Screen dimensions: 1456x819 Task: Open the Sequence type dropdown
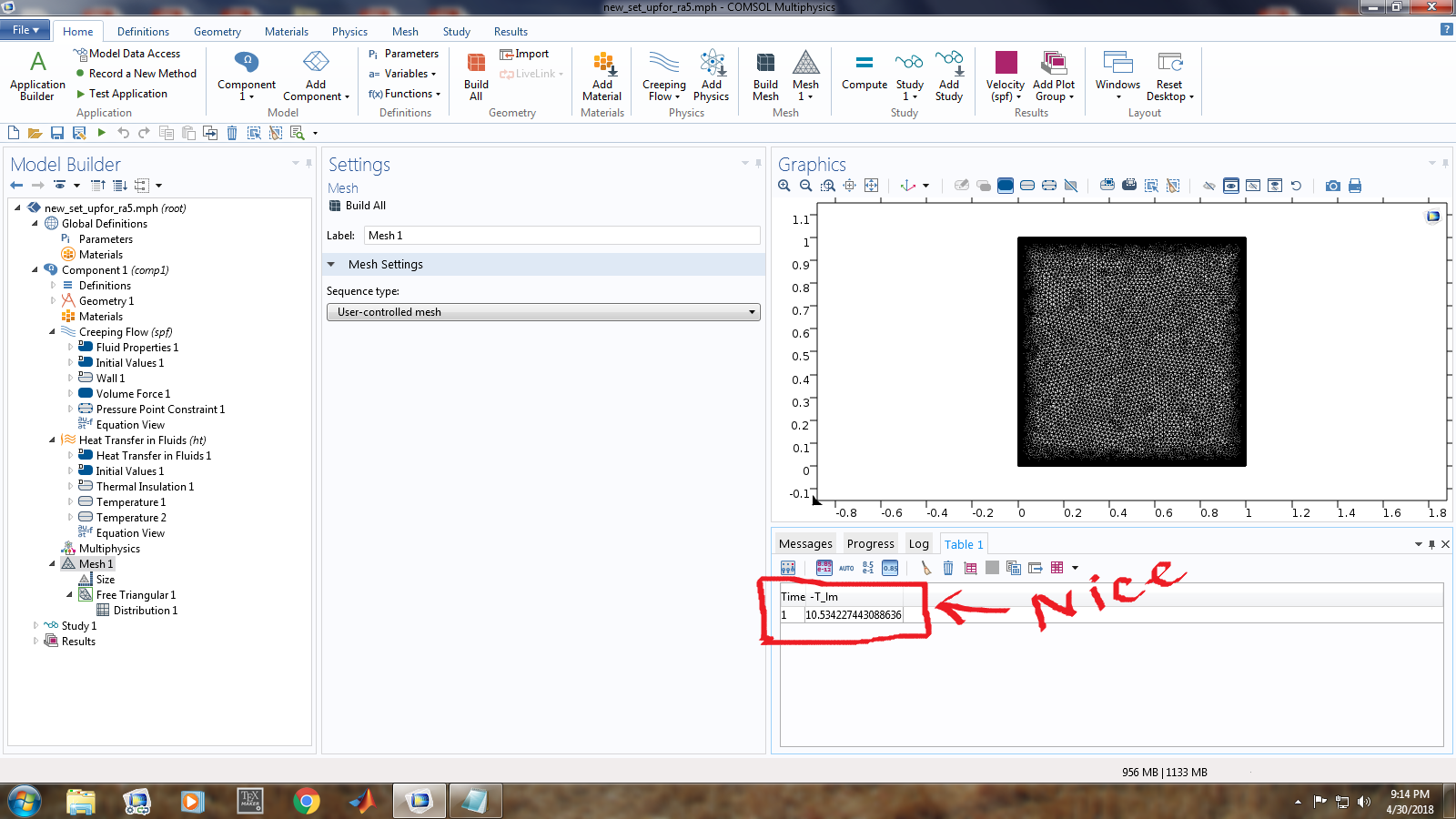(543, 312)
